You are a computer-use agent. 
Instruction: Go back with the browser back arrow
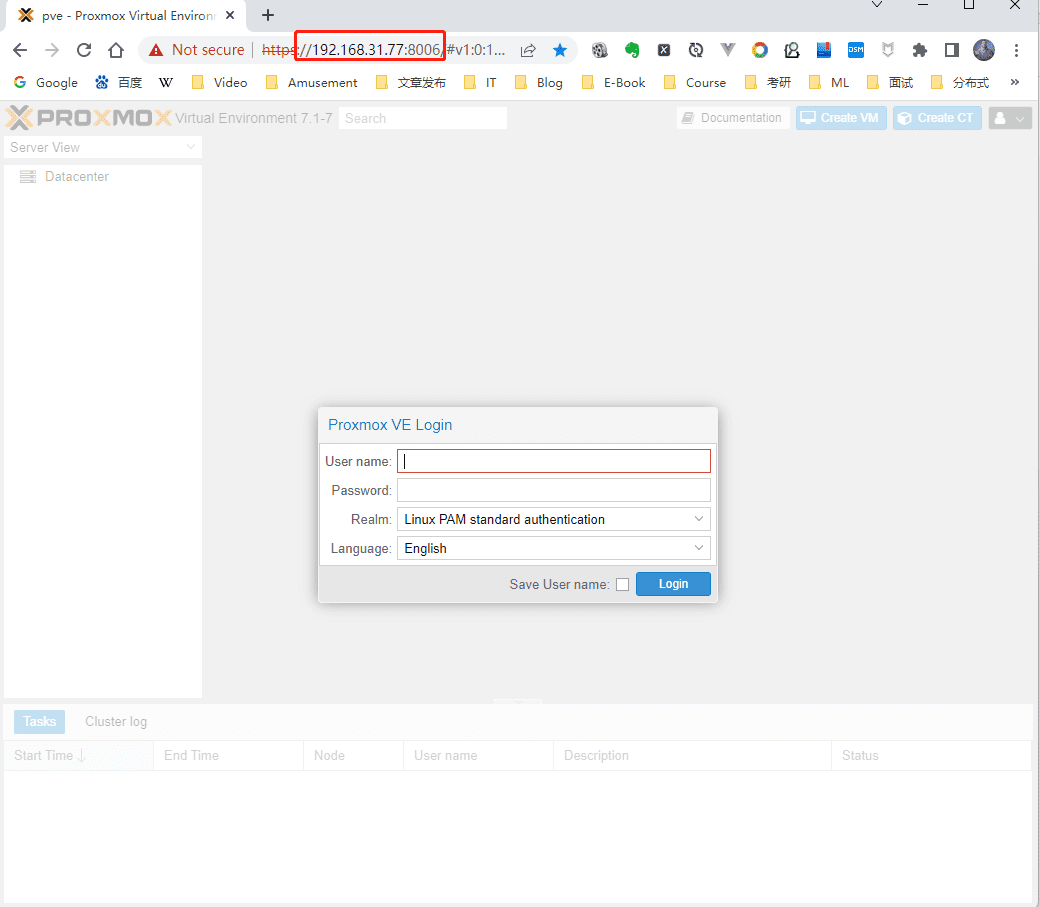coord(20,50)
